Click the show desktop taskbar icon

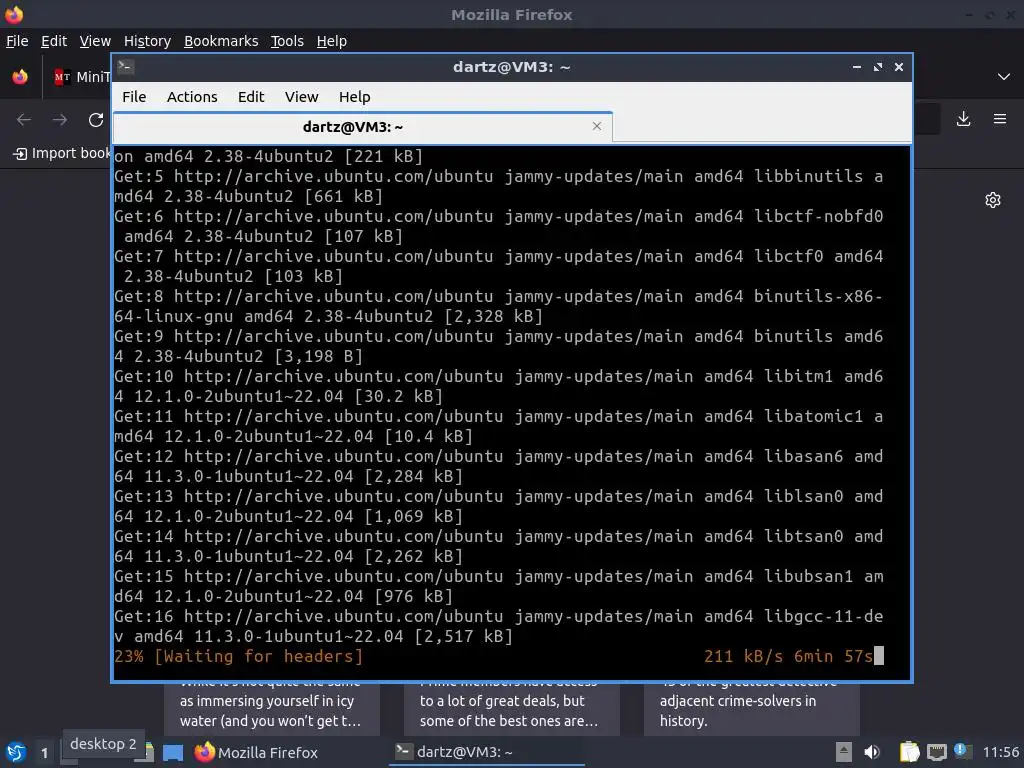coord(173,752)
